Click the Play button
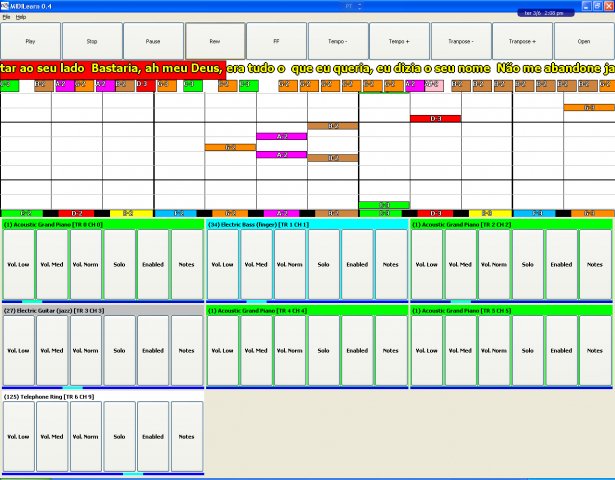615x480 pixels. click(31, 41)
